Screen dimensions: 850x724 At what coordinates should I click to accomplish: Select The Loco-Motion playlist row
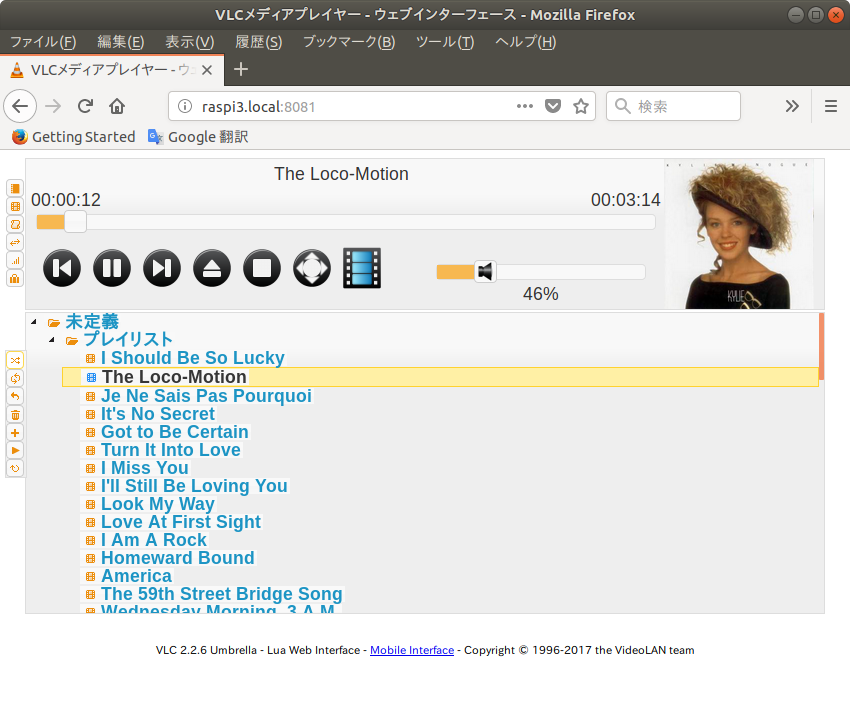(x=440, y=377)
